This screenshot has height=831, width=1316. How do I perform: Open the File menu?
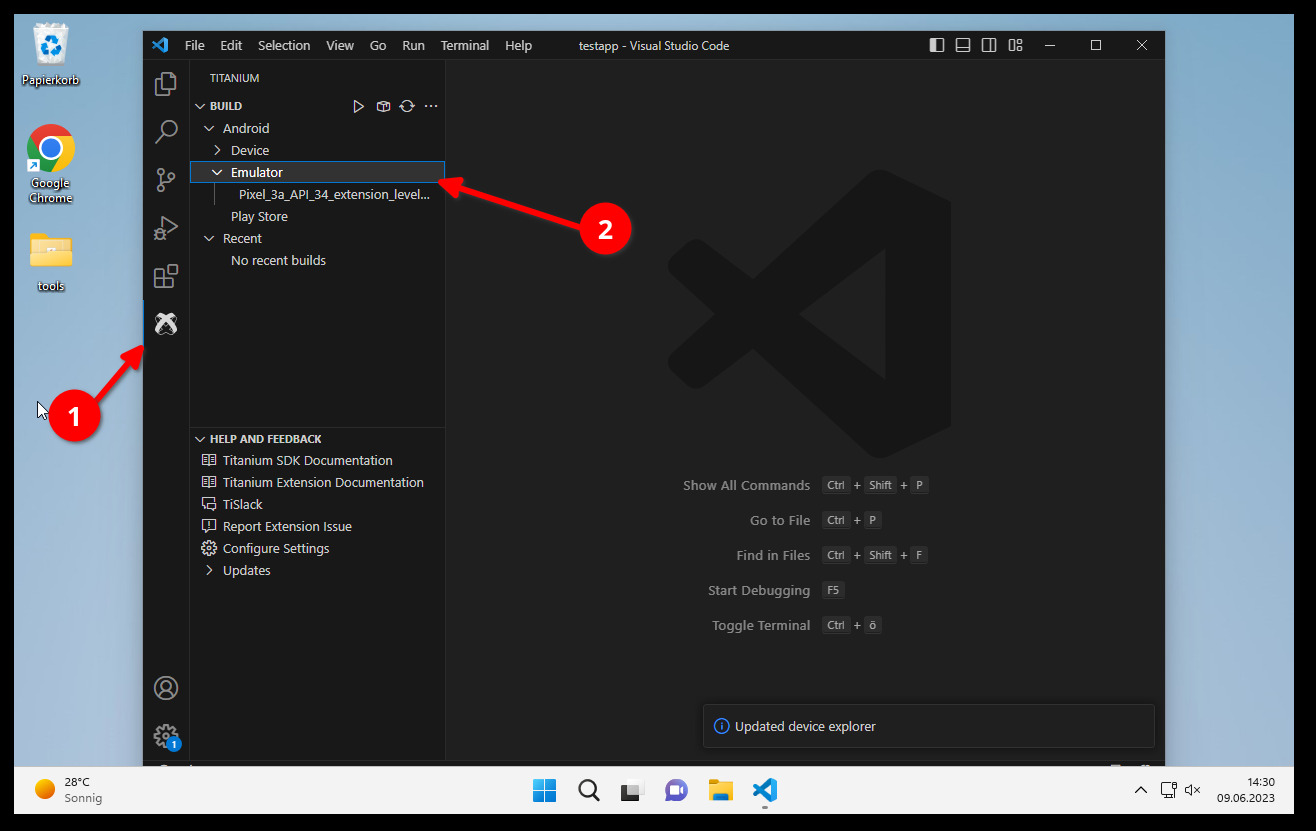point(195,45)
